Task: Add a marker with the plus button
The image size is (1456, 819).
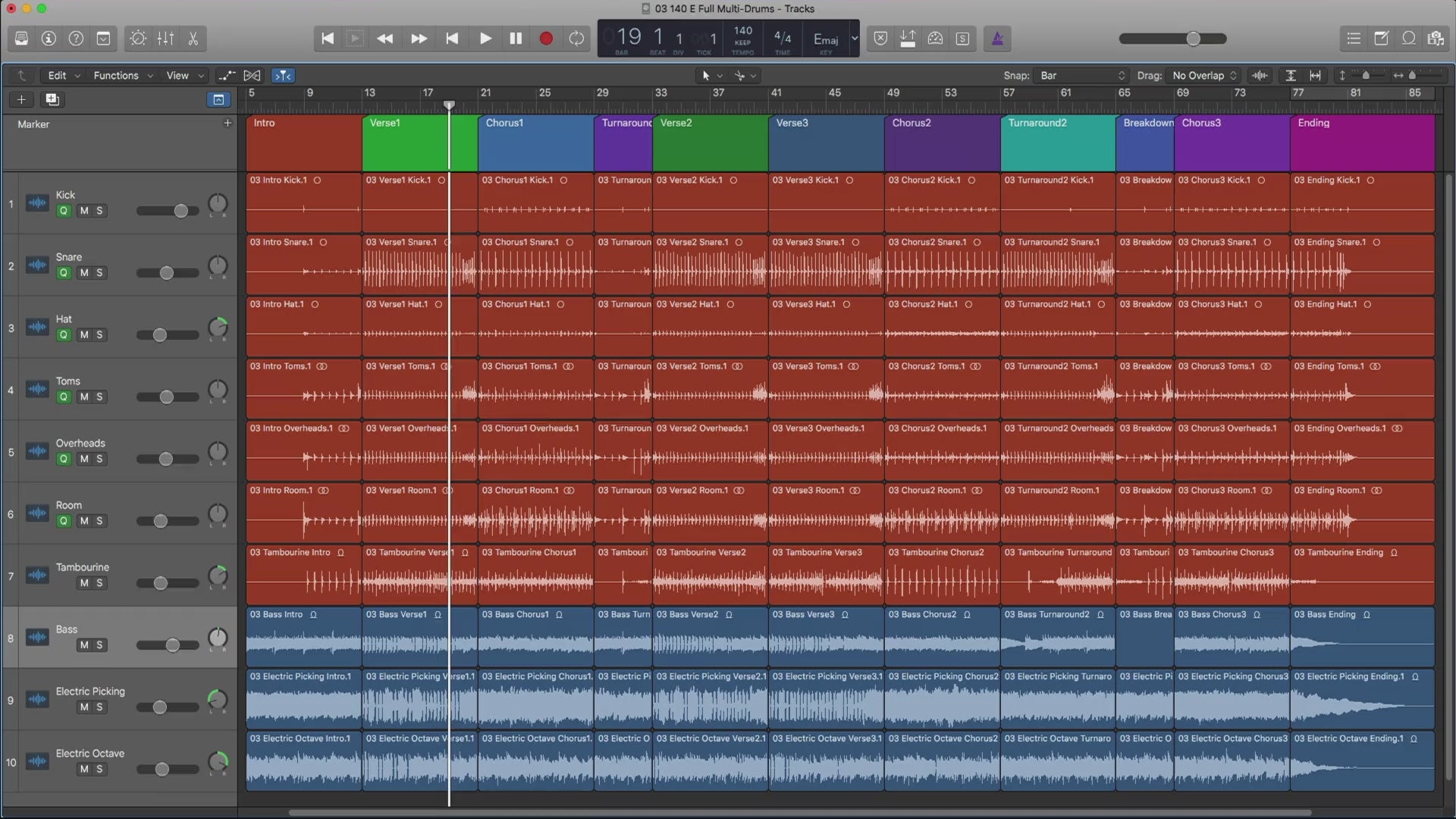Action: [x=227, y=123]
